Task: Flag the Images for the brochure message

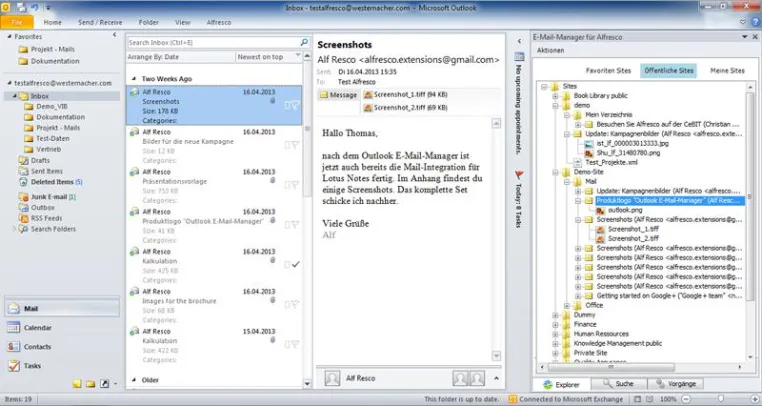Action: [295, 304]
